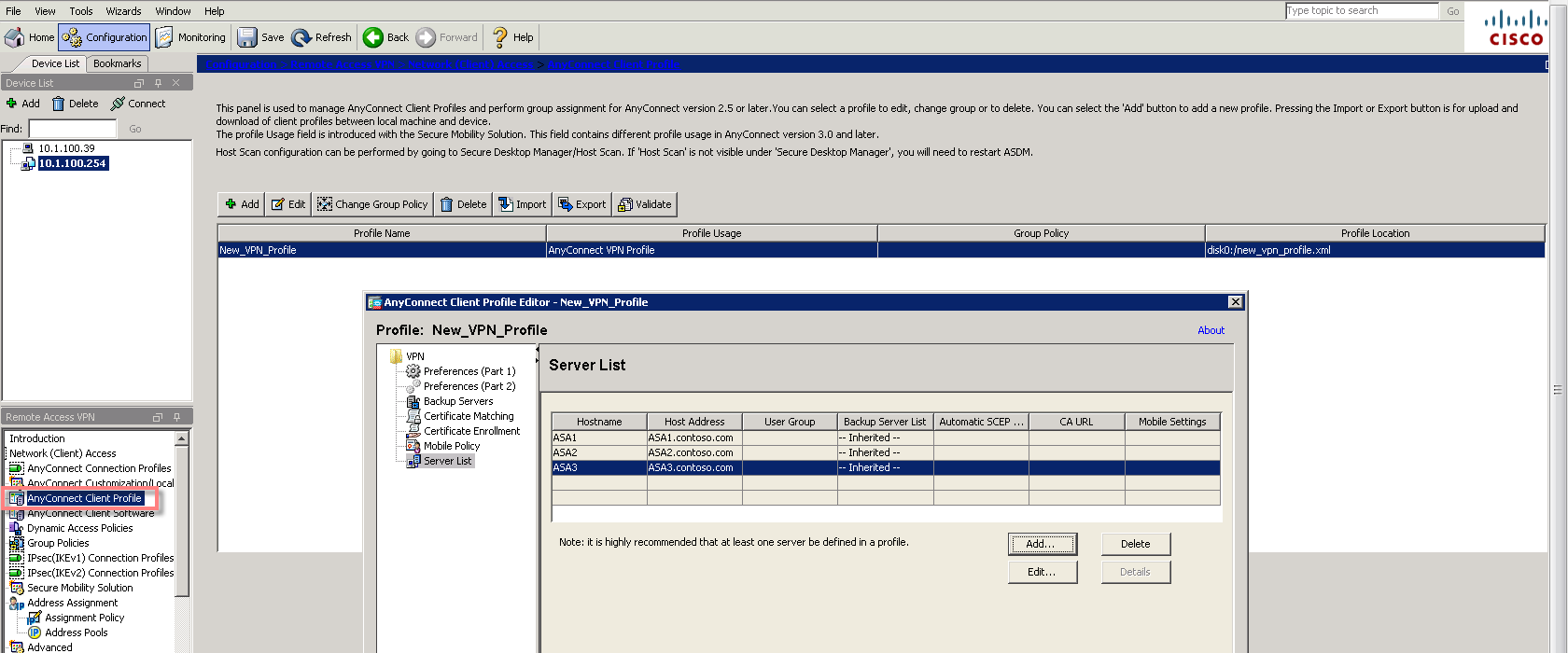Viewport: 1568px width, 653px height.
Task: Save the running configuration
Action: [260, 37]
